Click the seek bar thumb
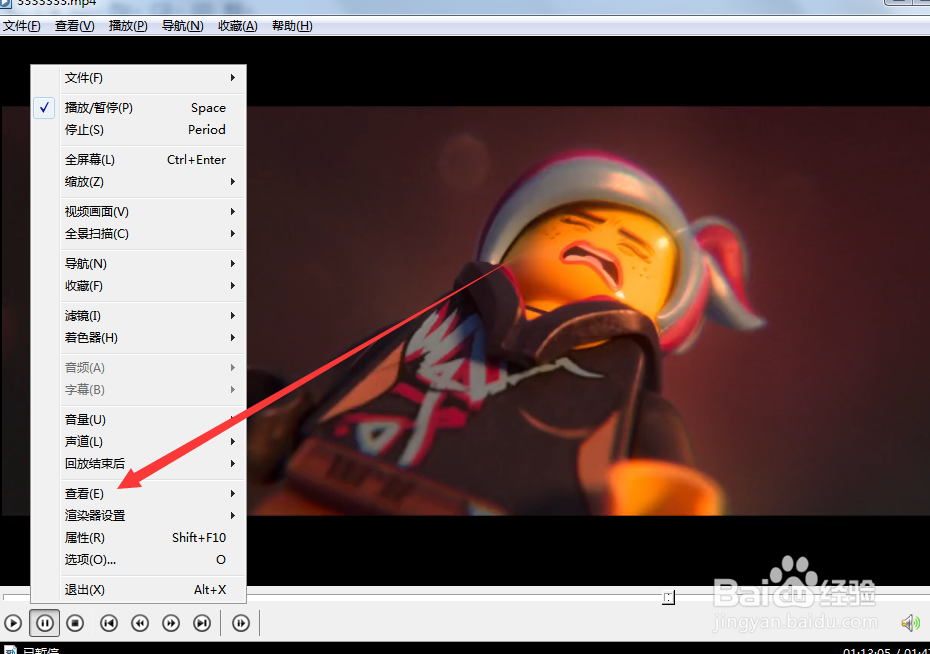 (x=668, y=598)
